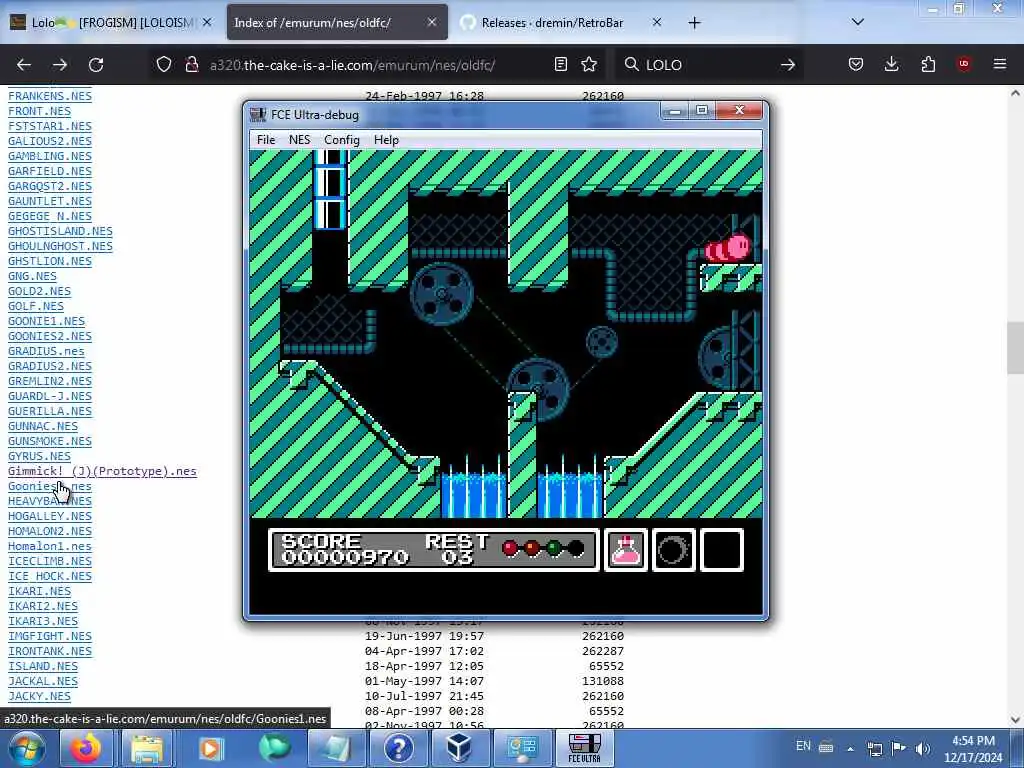Open Firefox hamburger application menu

[1000, 64]
